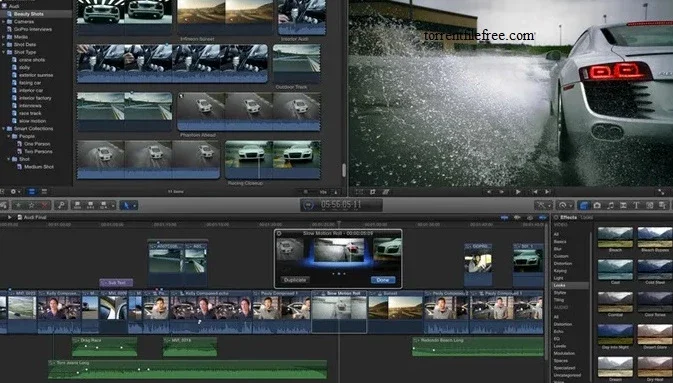673x383 pixels.
Task: Open the enhancement magic wand menu
Action: tap(543, 205)
